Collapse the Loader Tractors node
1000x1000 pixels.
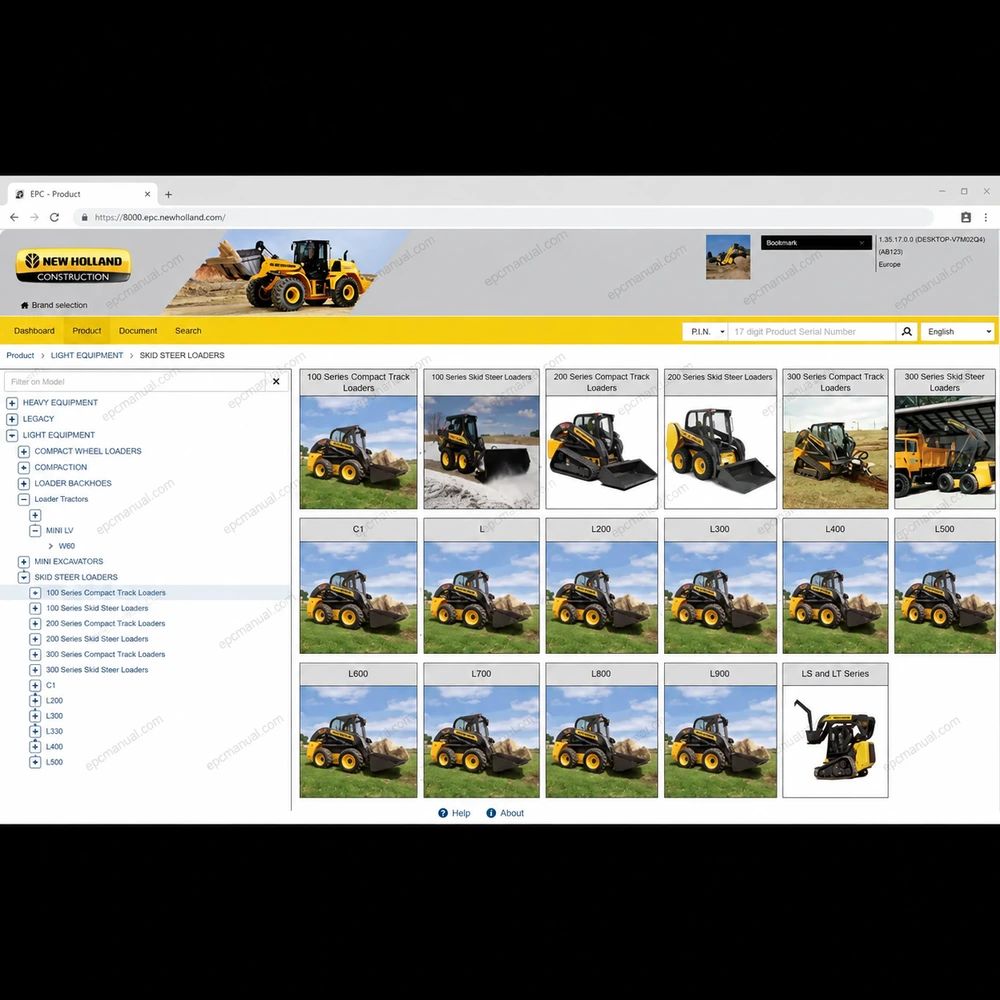click(24, 499)
